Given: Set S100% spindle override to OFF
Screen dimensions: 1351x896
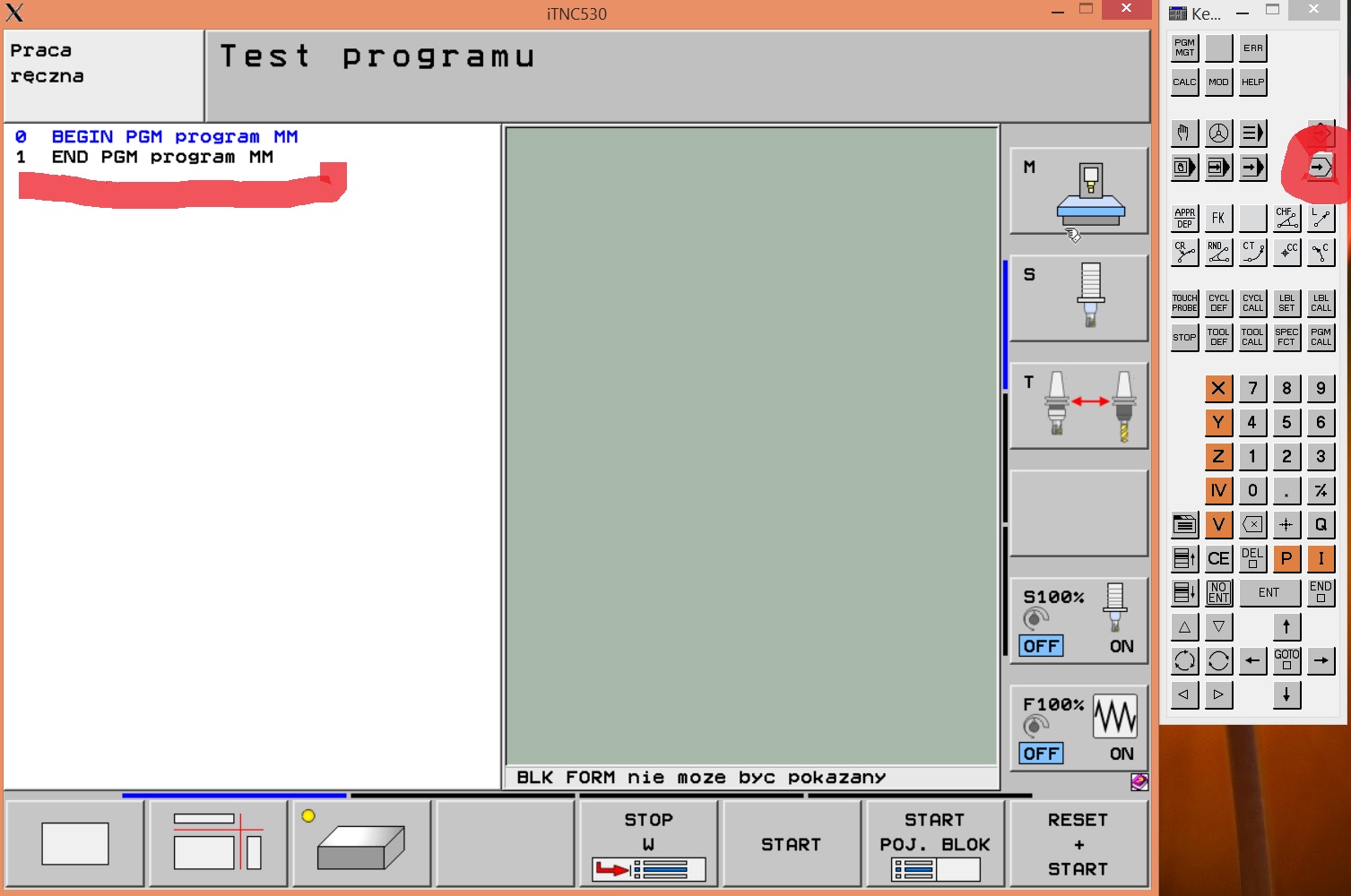Looking at the screenshot, I should click(1042, 646).
